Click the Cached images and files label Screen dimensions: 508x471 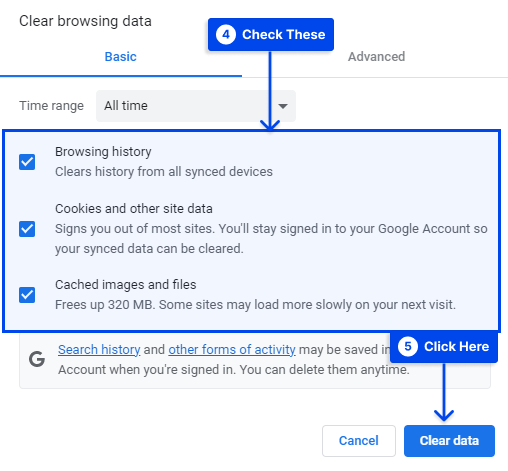tap(126, 285)
